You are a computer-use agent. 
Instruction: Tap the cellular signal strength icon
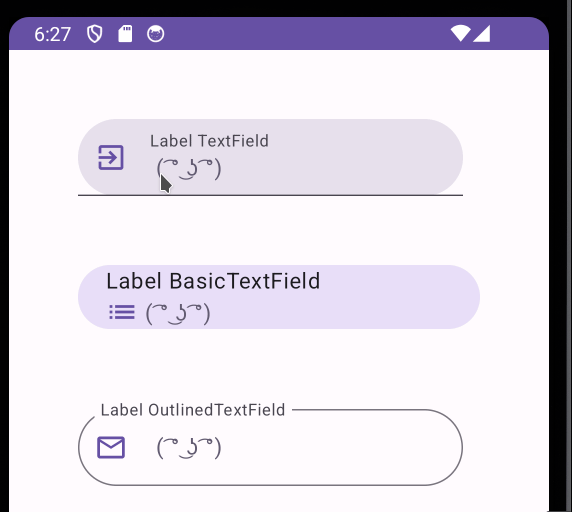pos(482,34)
